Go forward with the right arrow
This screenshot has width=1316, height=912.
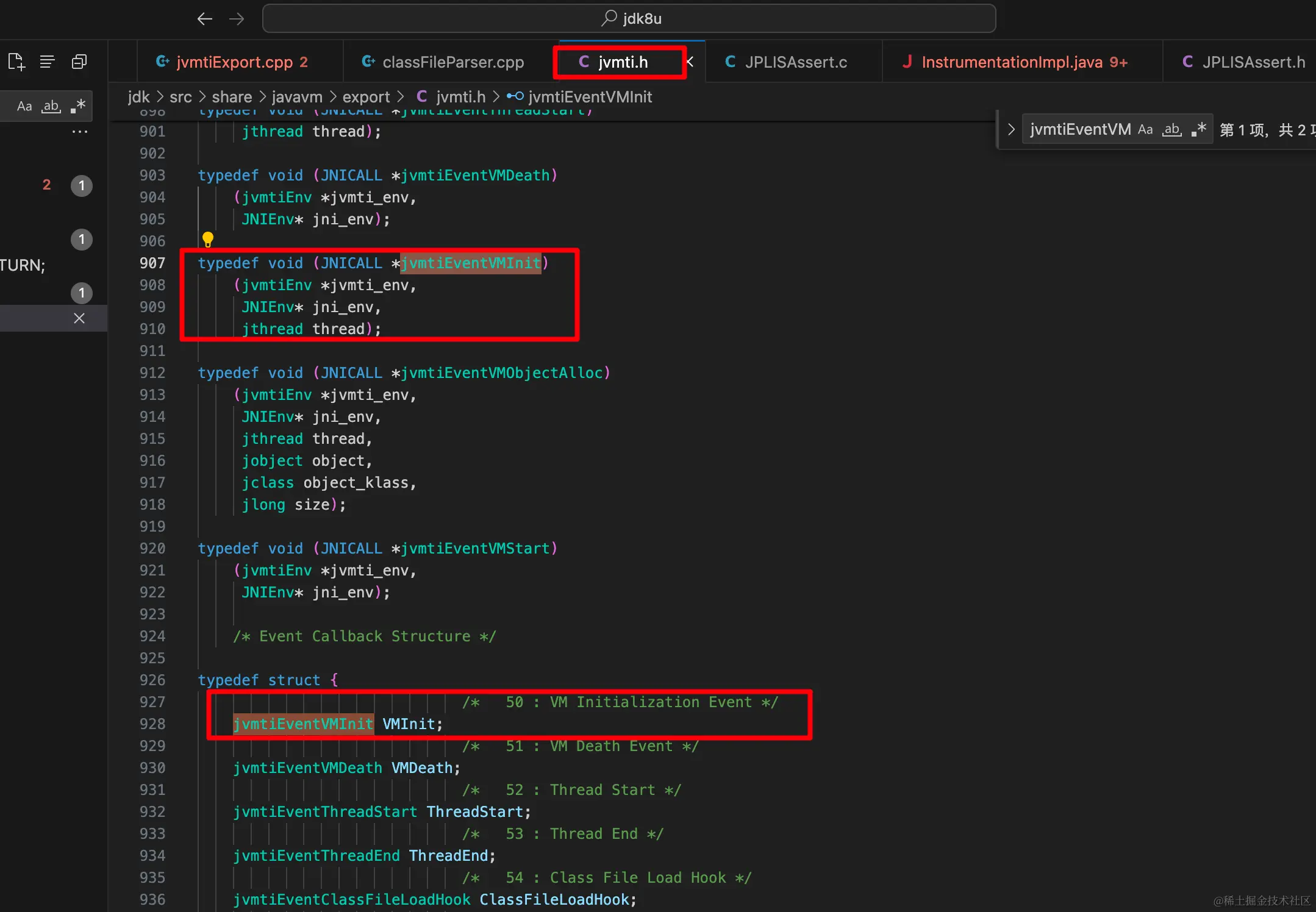pyautogui.click(x=237, y=19)
